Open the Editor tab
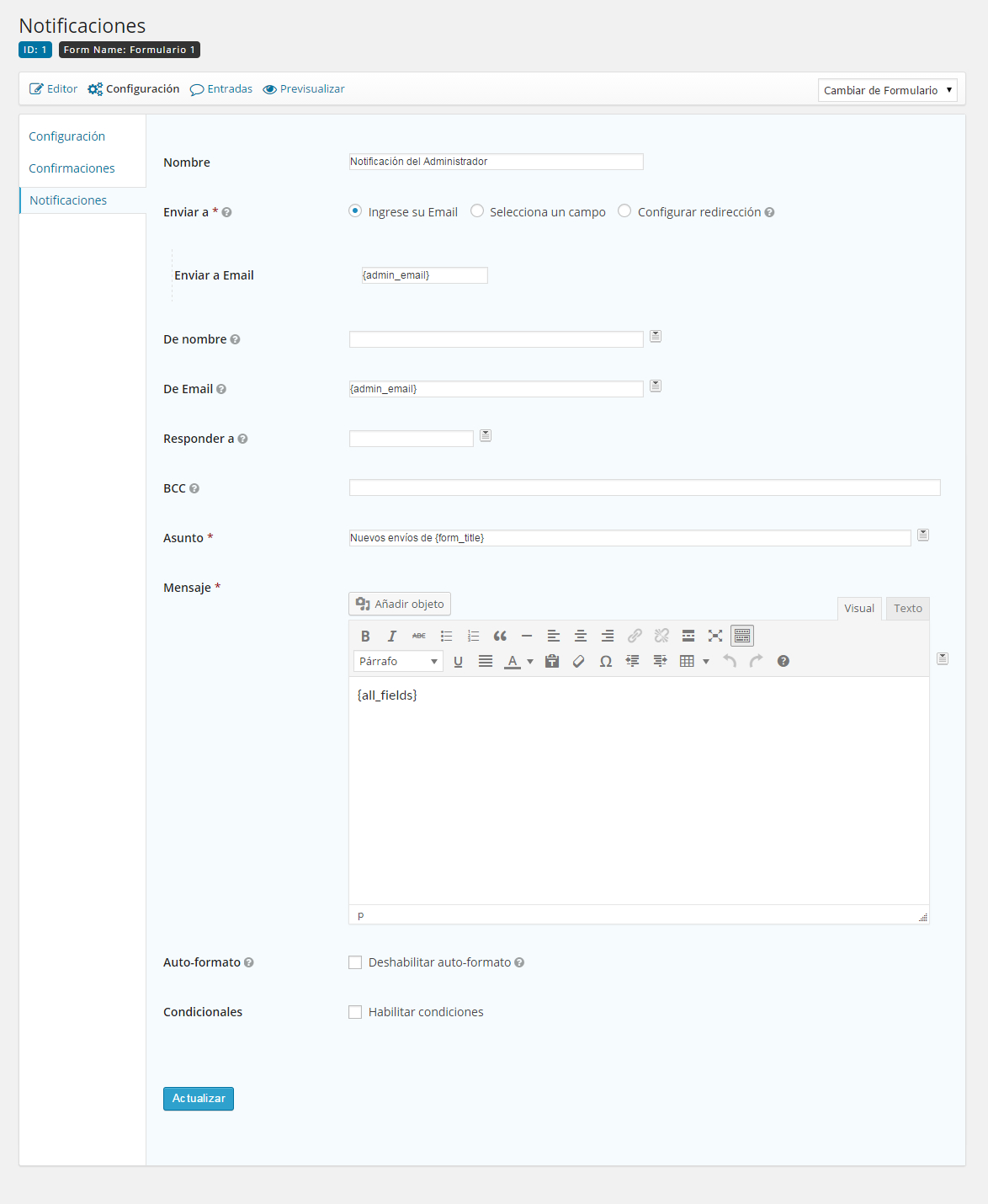988x1204 pixels. coord(54,88)
